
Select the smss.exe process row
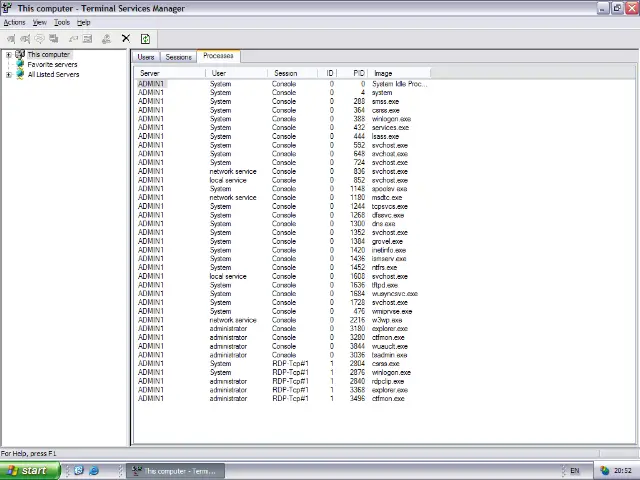[x=282, y=101]
